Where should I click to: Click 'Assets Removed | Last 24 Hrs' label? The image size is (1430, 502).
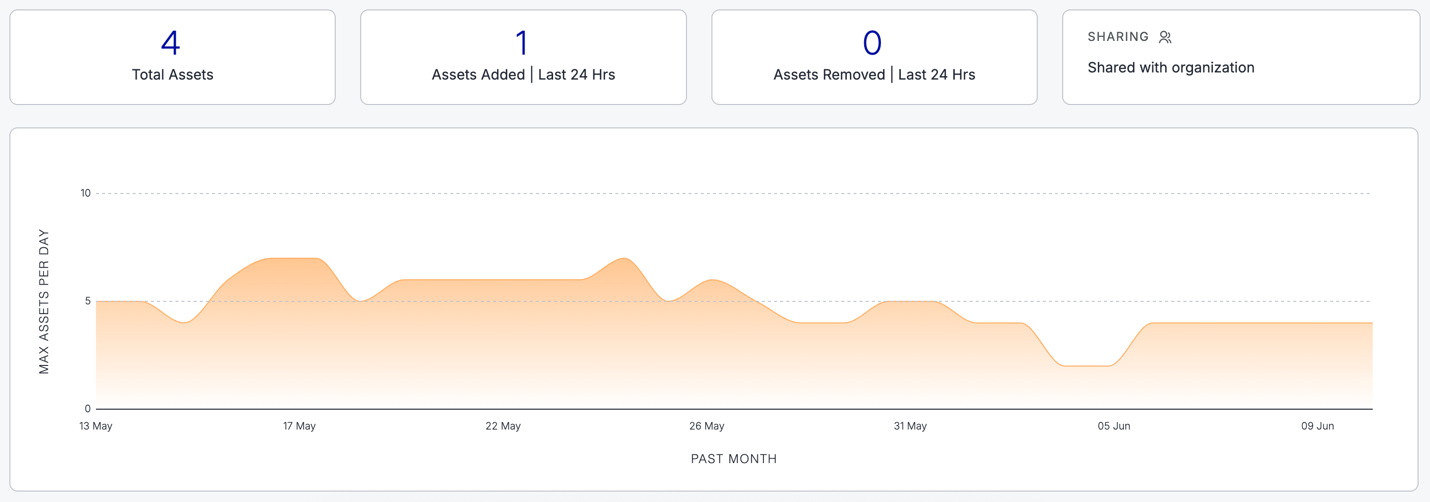coord(874,75)
